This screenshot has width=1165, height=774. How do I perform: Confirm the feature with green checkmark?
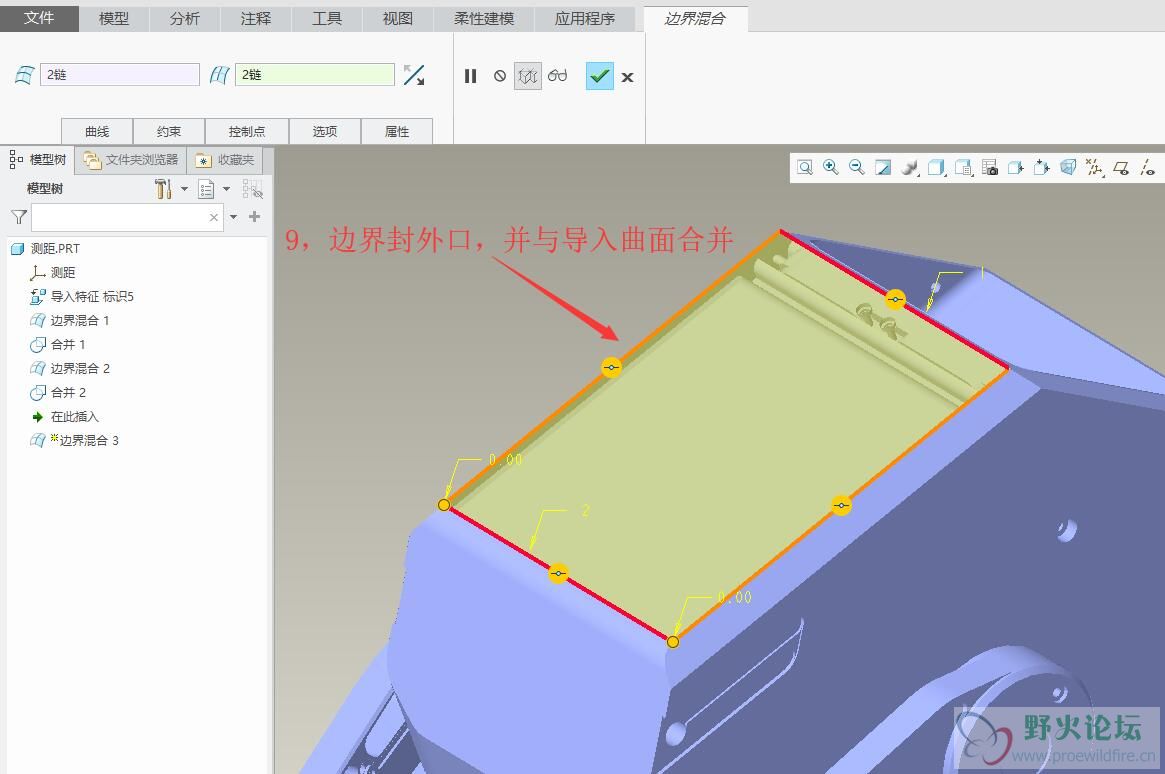tap(599, 76)
